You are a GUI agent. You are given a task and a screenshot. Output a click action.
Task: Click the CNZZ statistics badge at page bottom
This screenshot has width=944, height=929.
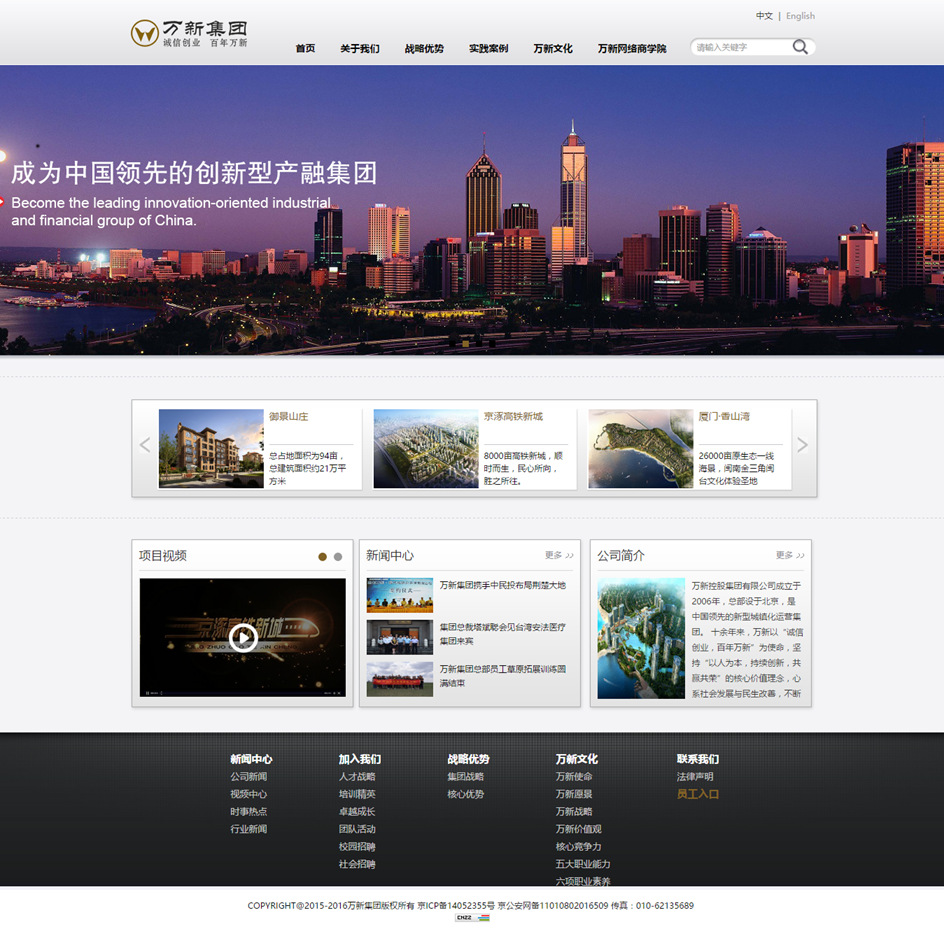click(470, 917)
